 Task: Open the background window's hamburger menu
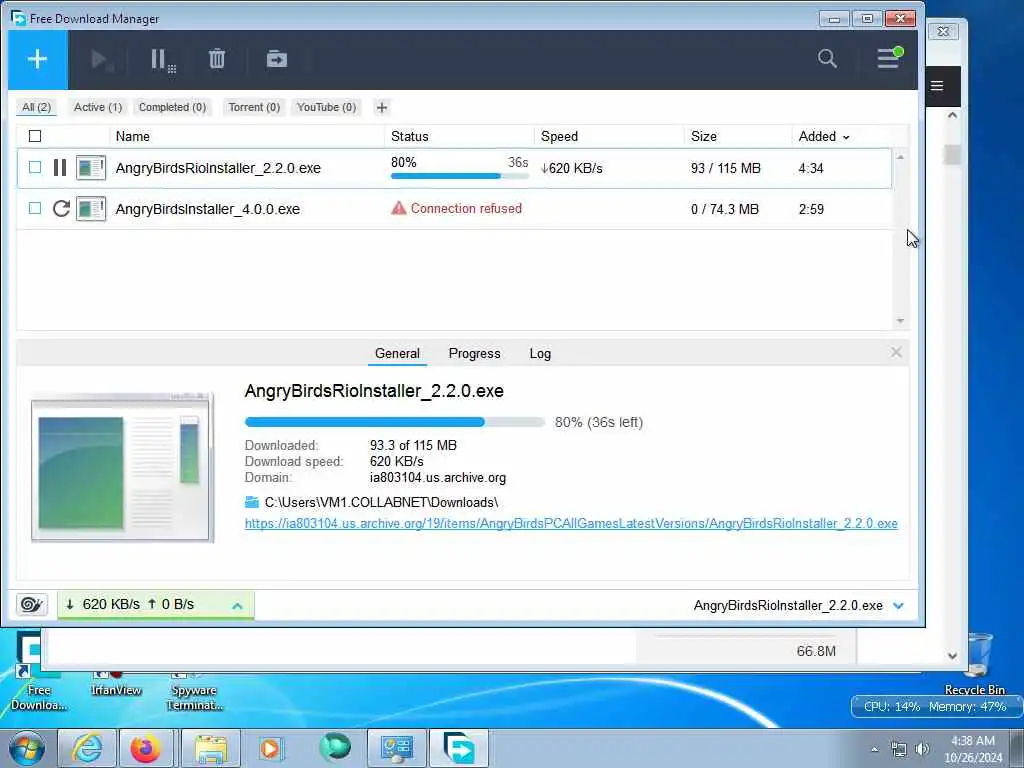[937, 86]
